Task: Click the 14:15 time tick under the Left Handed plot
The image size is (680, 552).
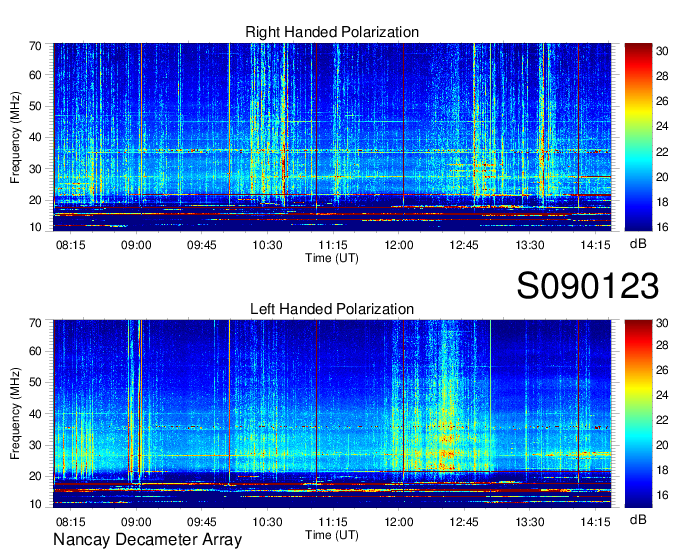Action: (x=595, y=522)
